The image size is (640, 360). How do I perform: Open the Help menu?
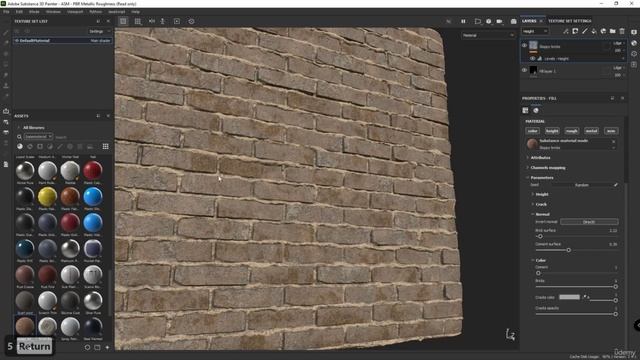click(136, 12)
